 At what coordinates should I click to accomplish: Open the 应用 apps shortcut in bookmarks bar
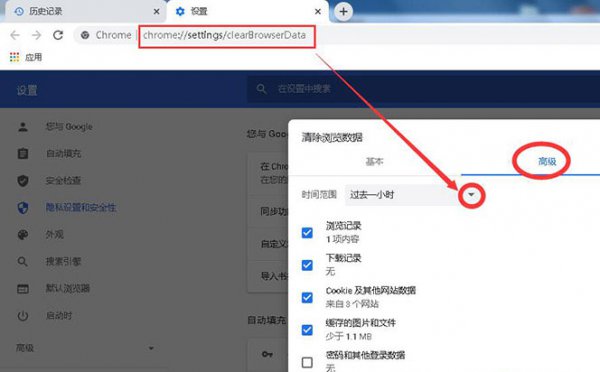coord(26,57)
